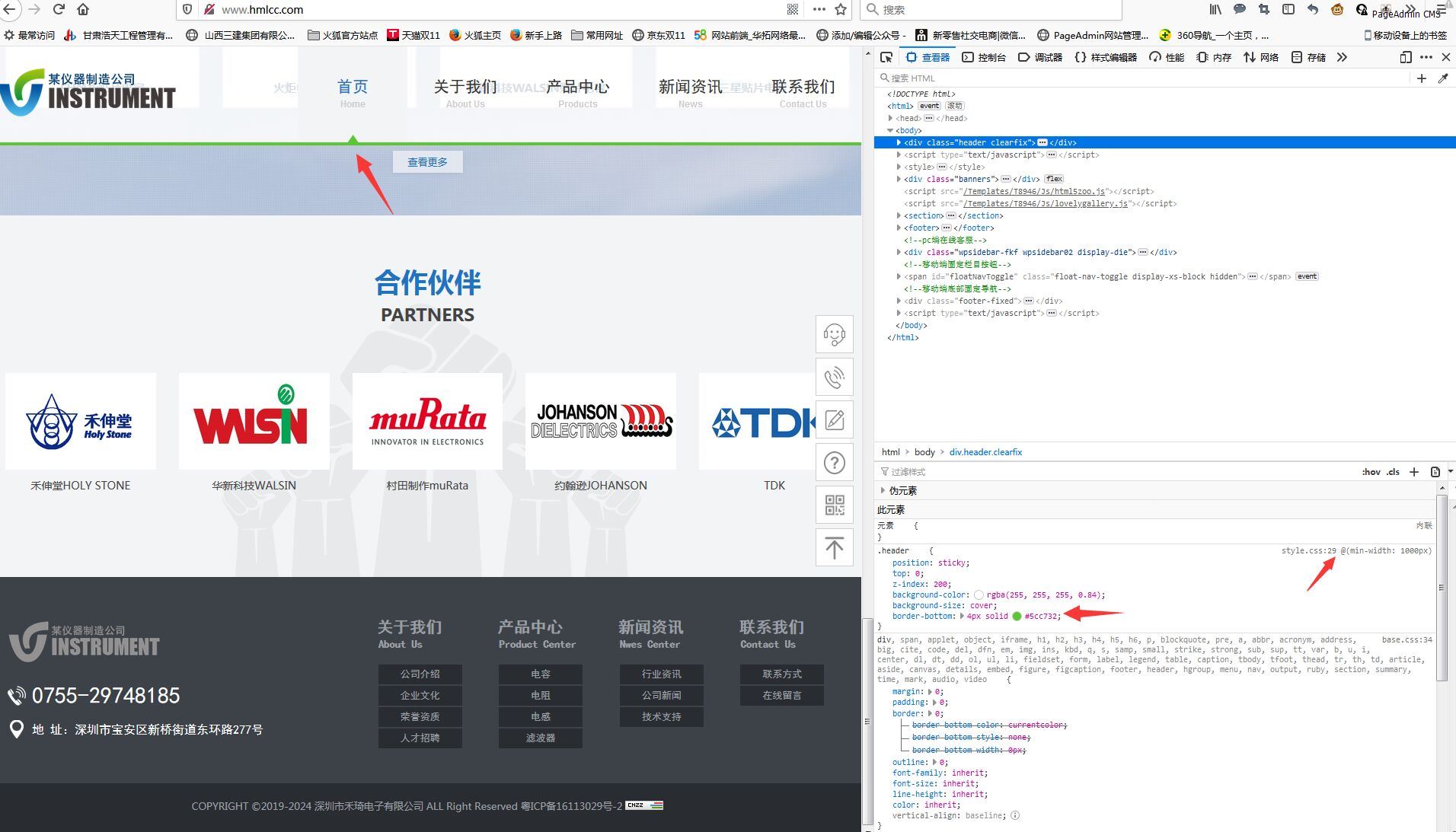
Task: Open html5zoo.js script link
Action: click(1033, 191)
